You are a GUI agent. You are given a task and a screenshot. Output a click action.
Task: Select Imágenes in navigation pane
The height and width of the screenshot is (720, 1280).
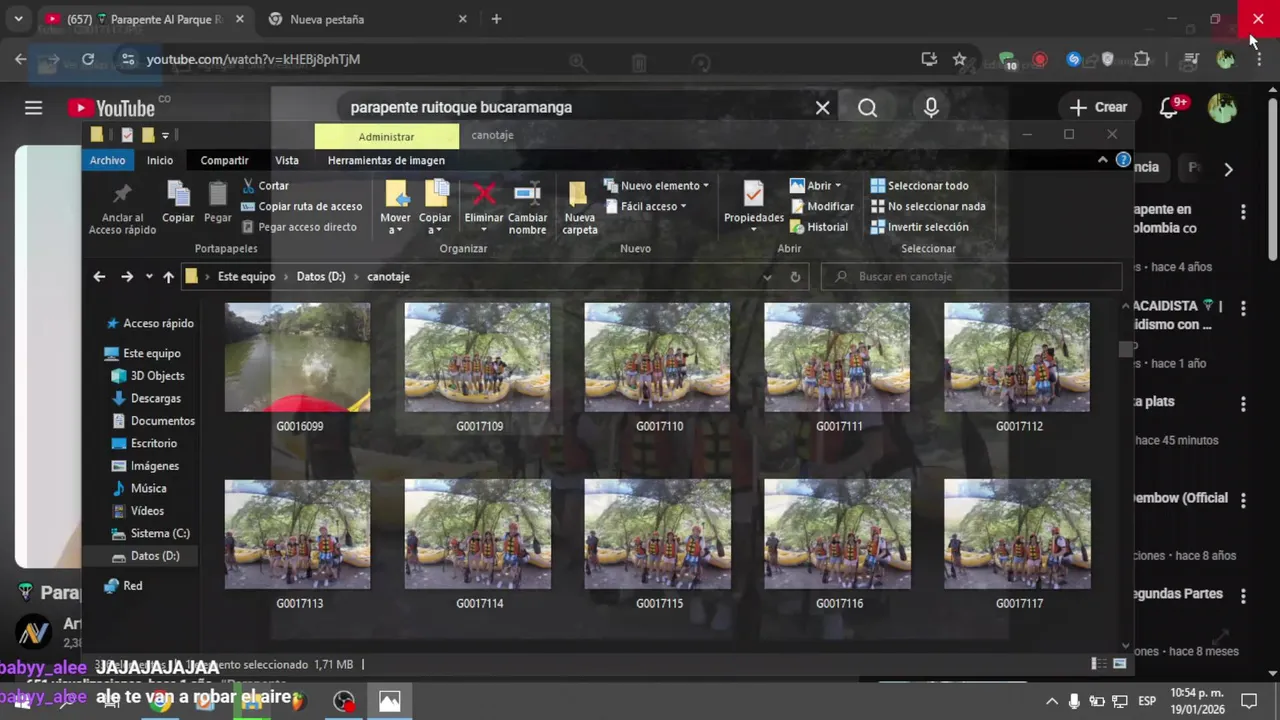pos(144,466)
